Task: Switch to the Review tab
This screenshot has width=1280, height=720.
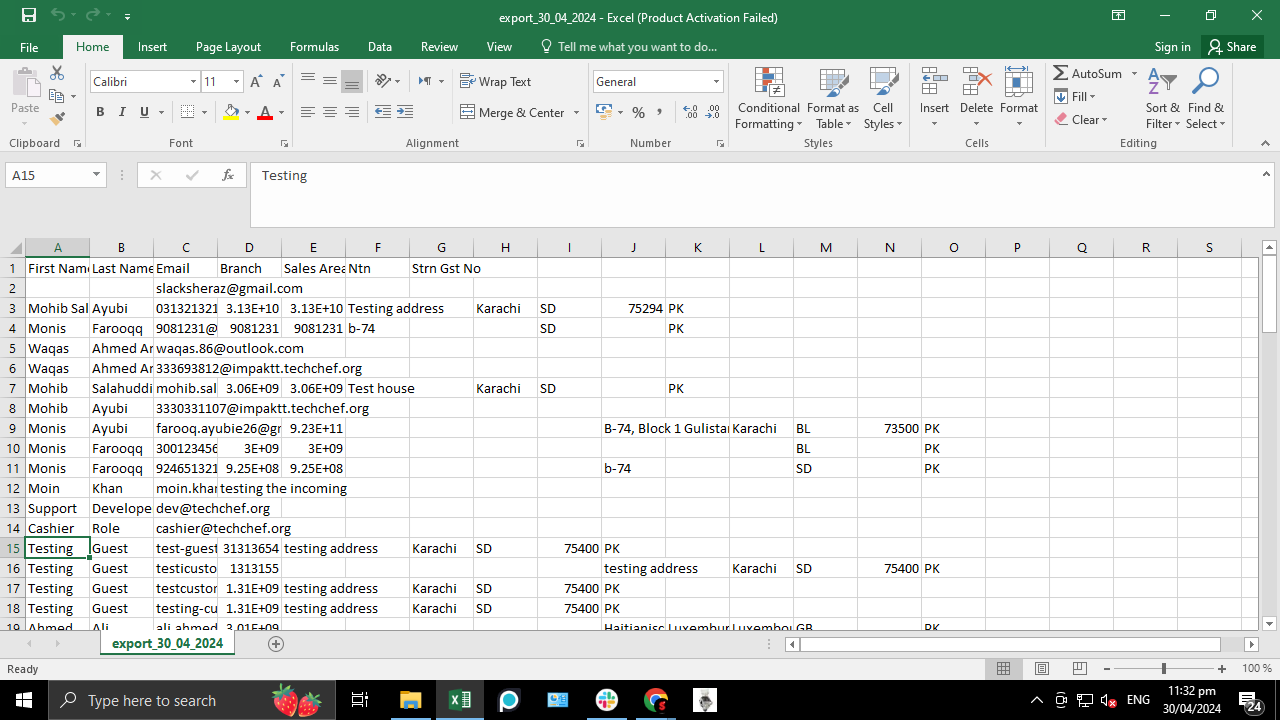Action: (x=439, y=47)
